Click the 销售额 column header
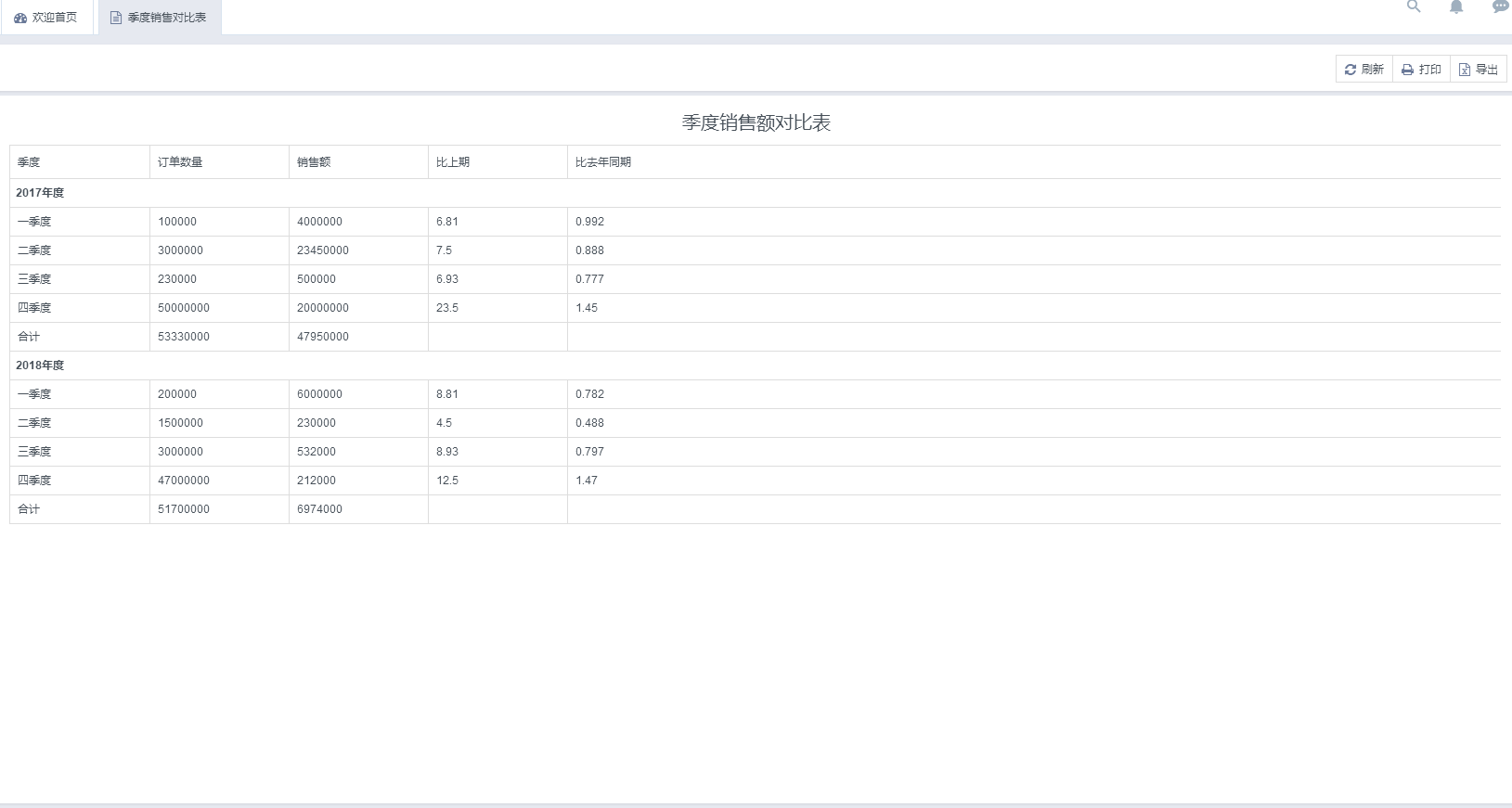This screenshot has height=808, width=1512. (314, 162)
